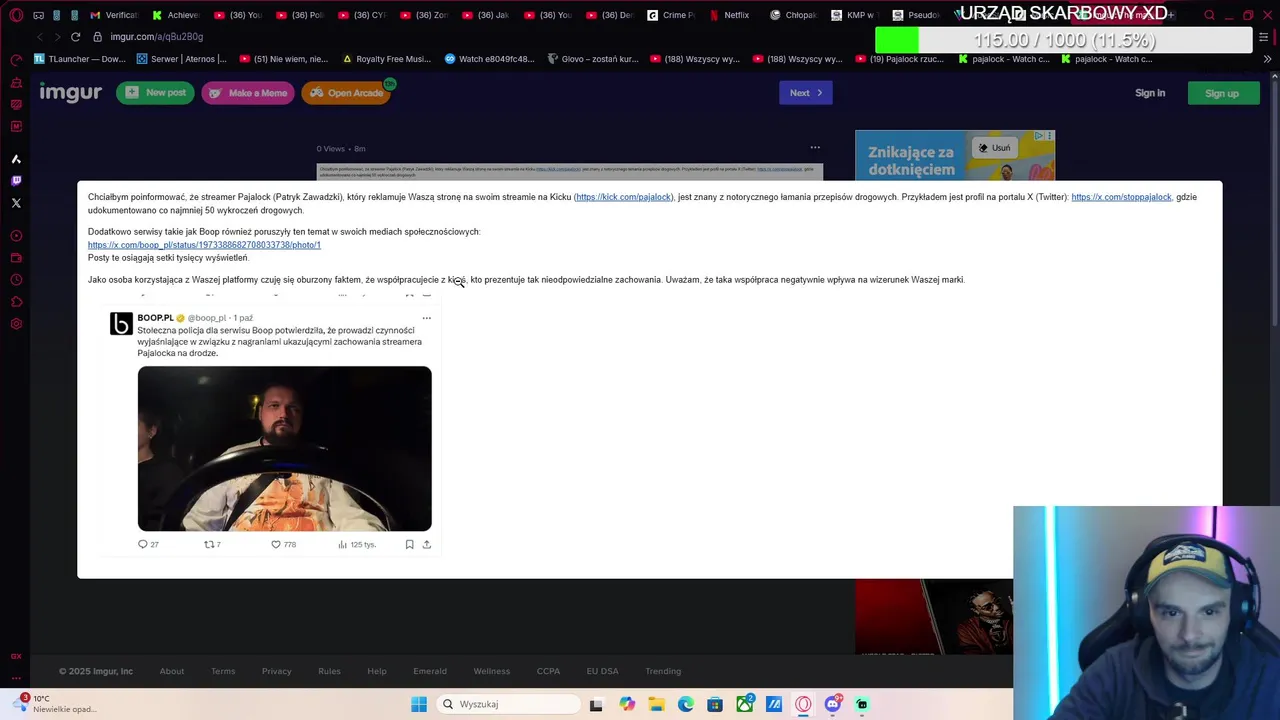Click Make a Meme button
This screenshot has width=1280, height=720.
248,93
